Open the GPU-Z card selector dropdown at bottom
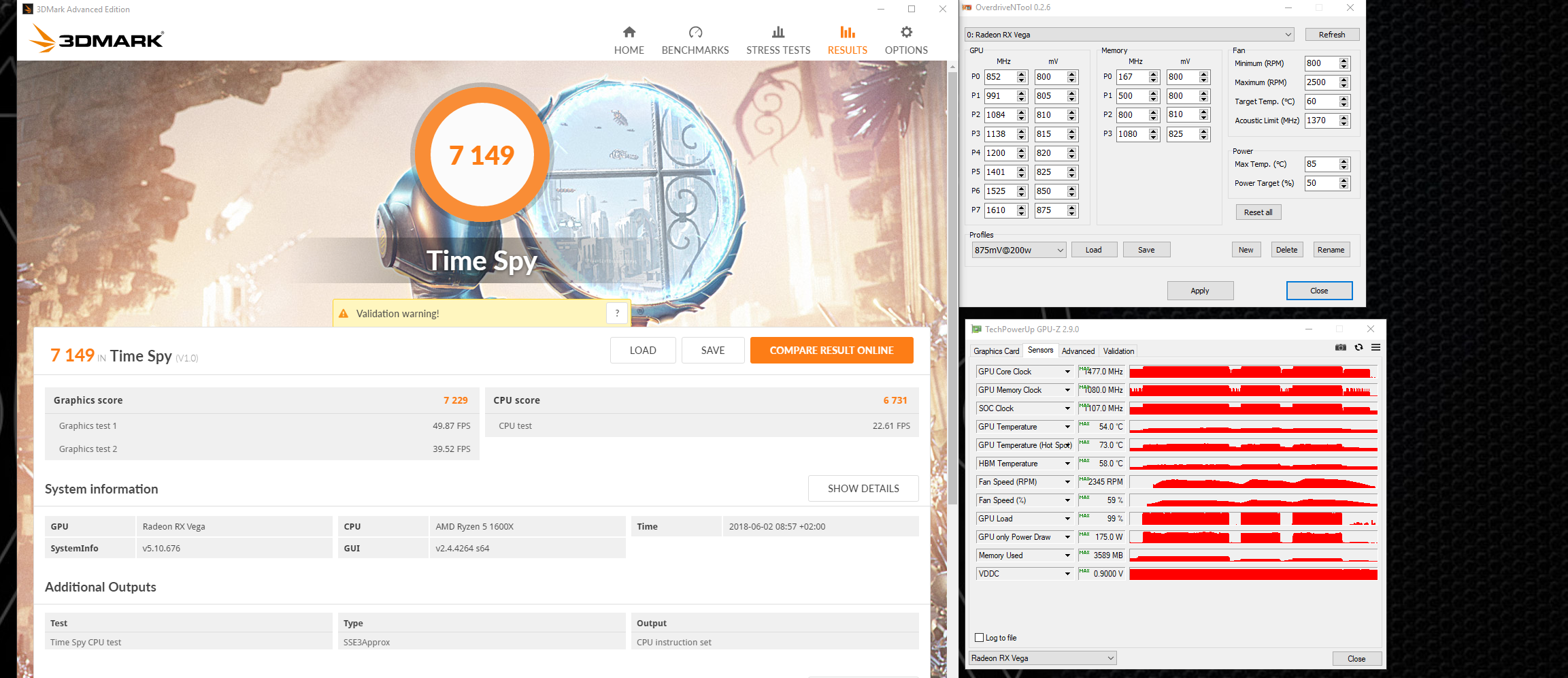1568x678 pixels. [1043, 658]
